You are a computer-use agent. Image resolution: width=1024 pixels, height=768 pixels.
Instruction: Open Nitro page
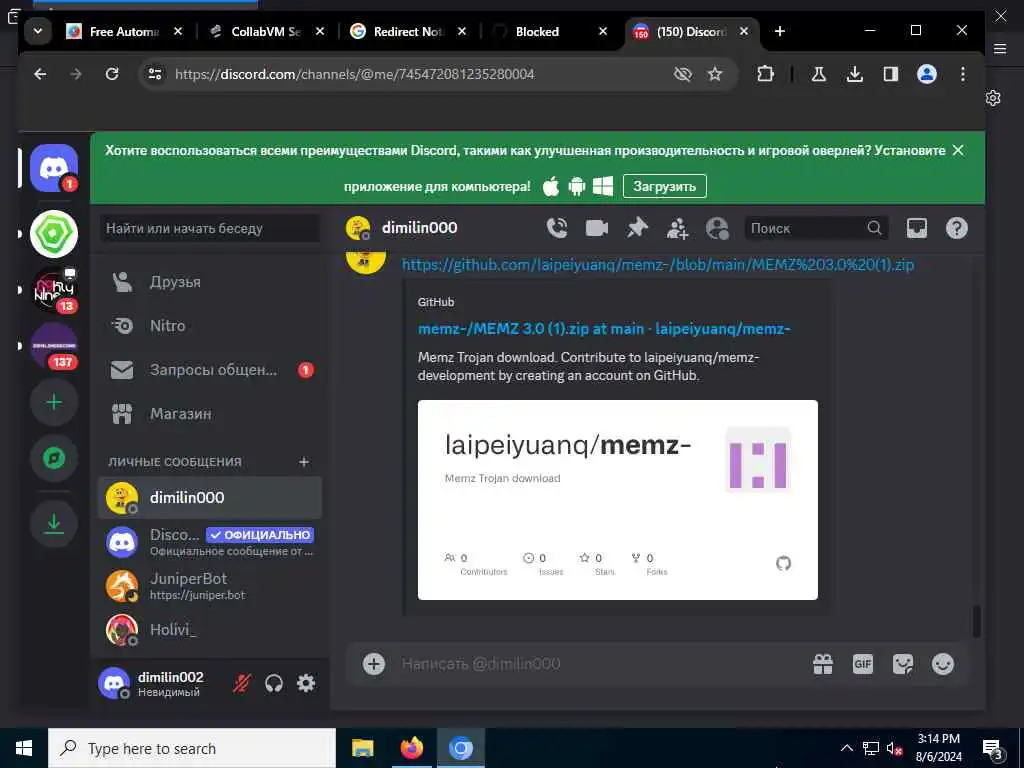[x=210, y=326]
